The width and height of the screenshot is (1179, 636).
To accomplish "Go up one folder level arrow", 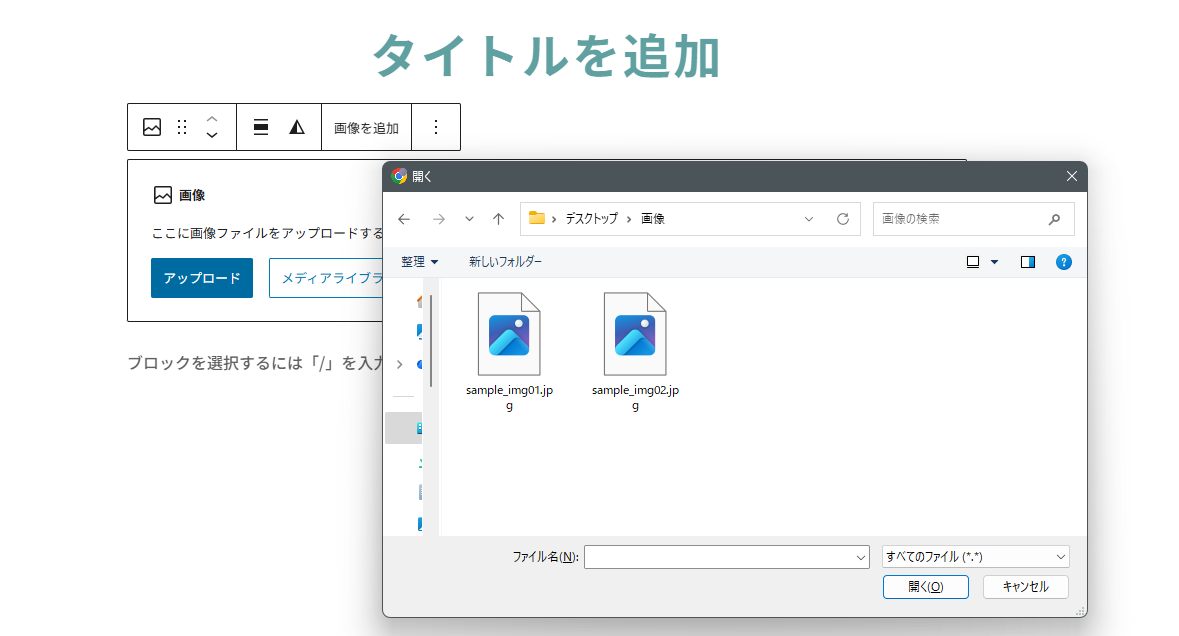I will (498, 219).
